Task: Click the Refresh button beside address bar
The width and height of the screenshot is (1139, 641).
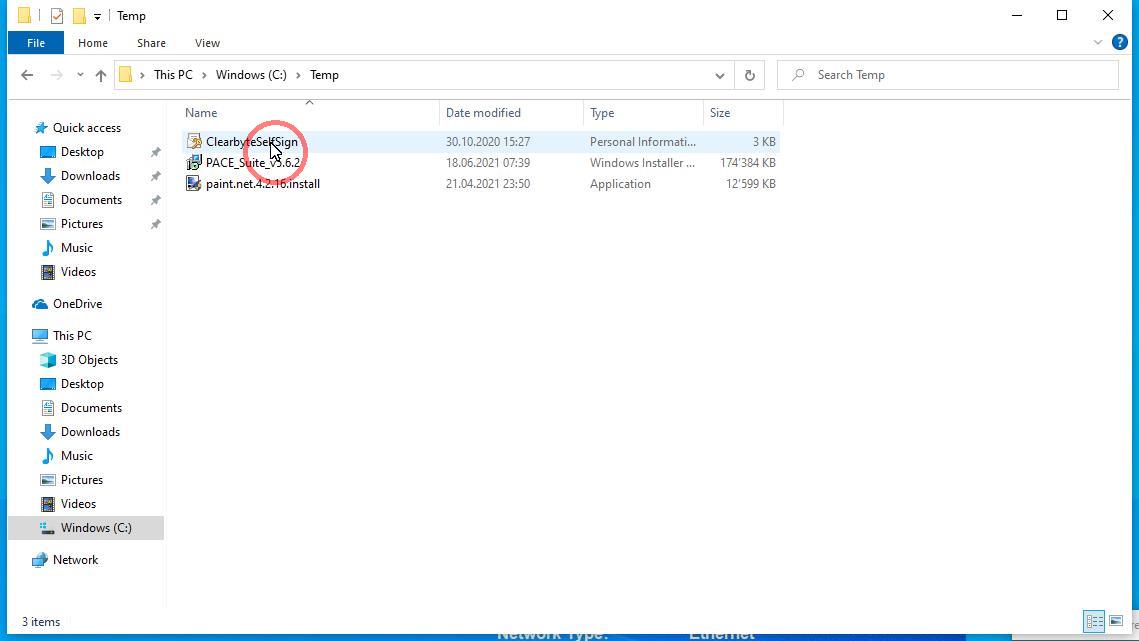Action: (x=749, y=75)
